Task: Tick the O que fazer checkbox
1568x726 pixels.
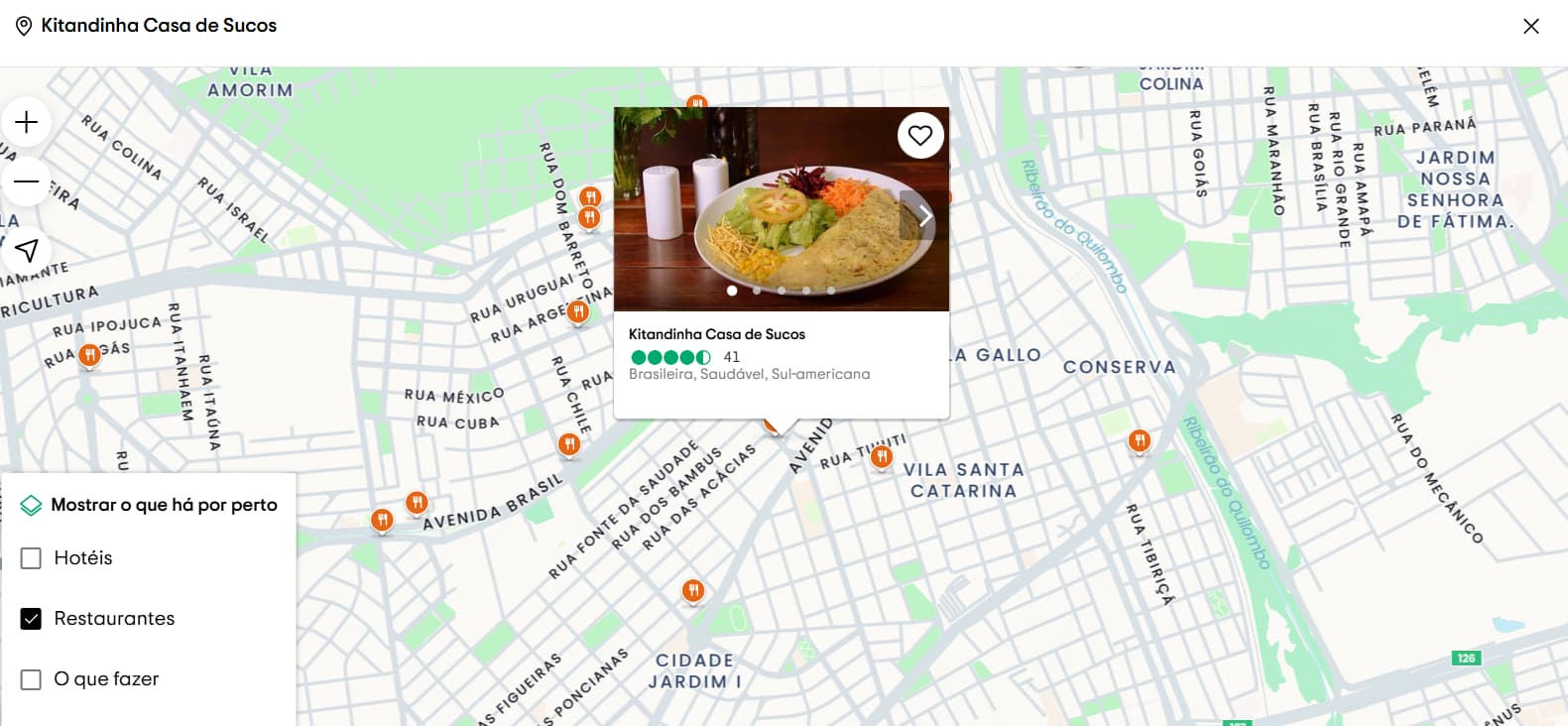Action: (32, 679)
